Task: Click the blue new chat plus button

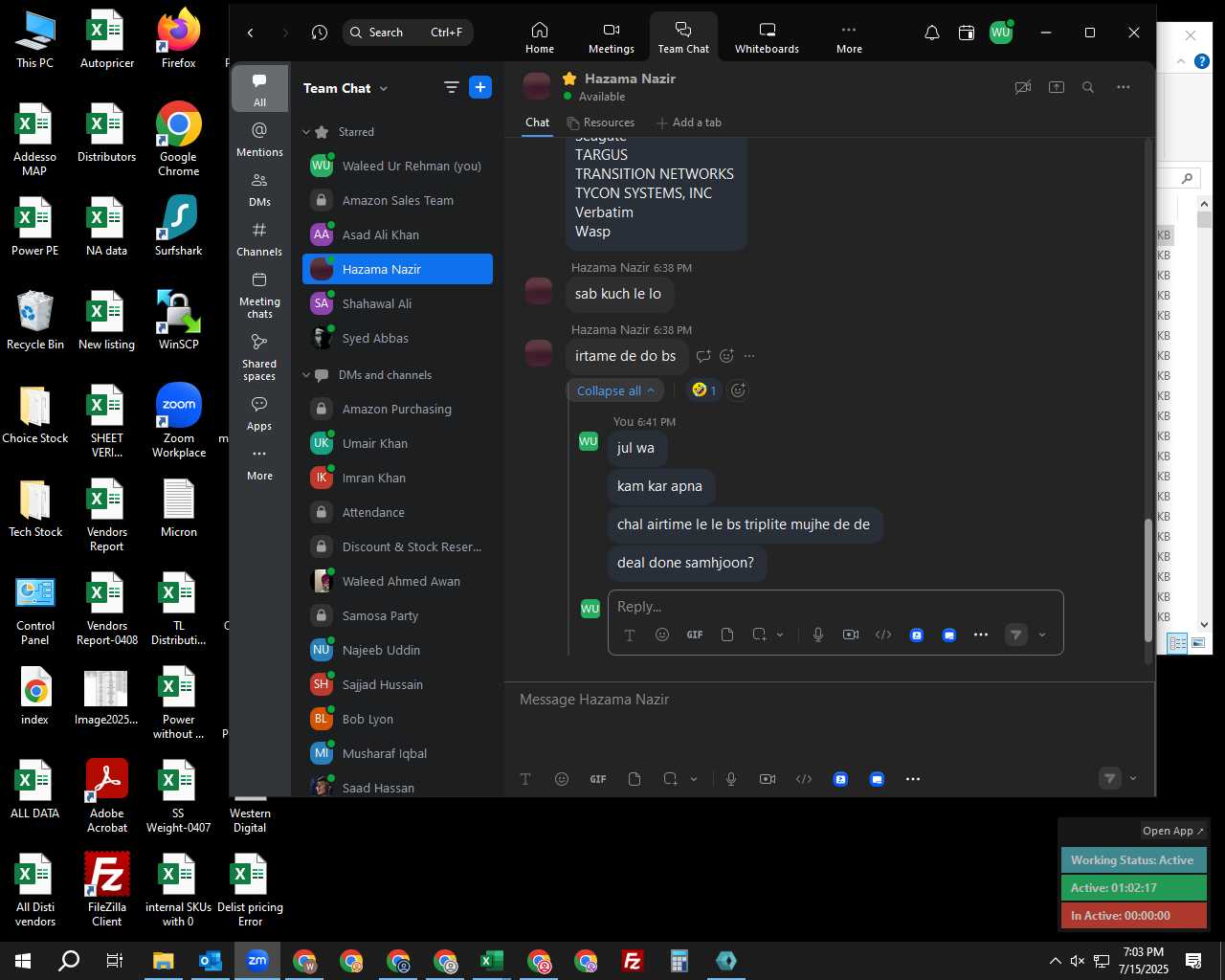Action: (480, 88)
